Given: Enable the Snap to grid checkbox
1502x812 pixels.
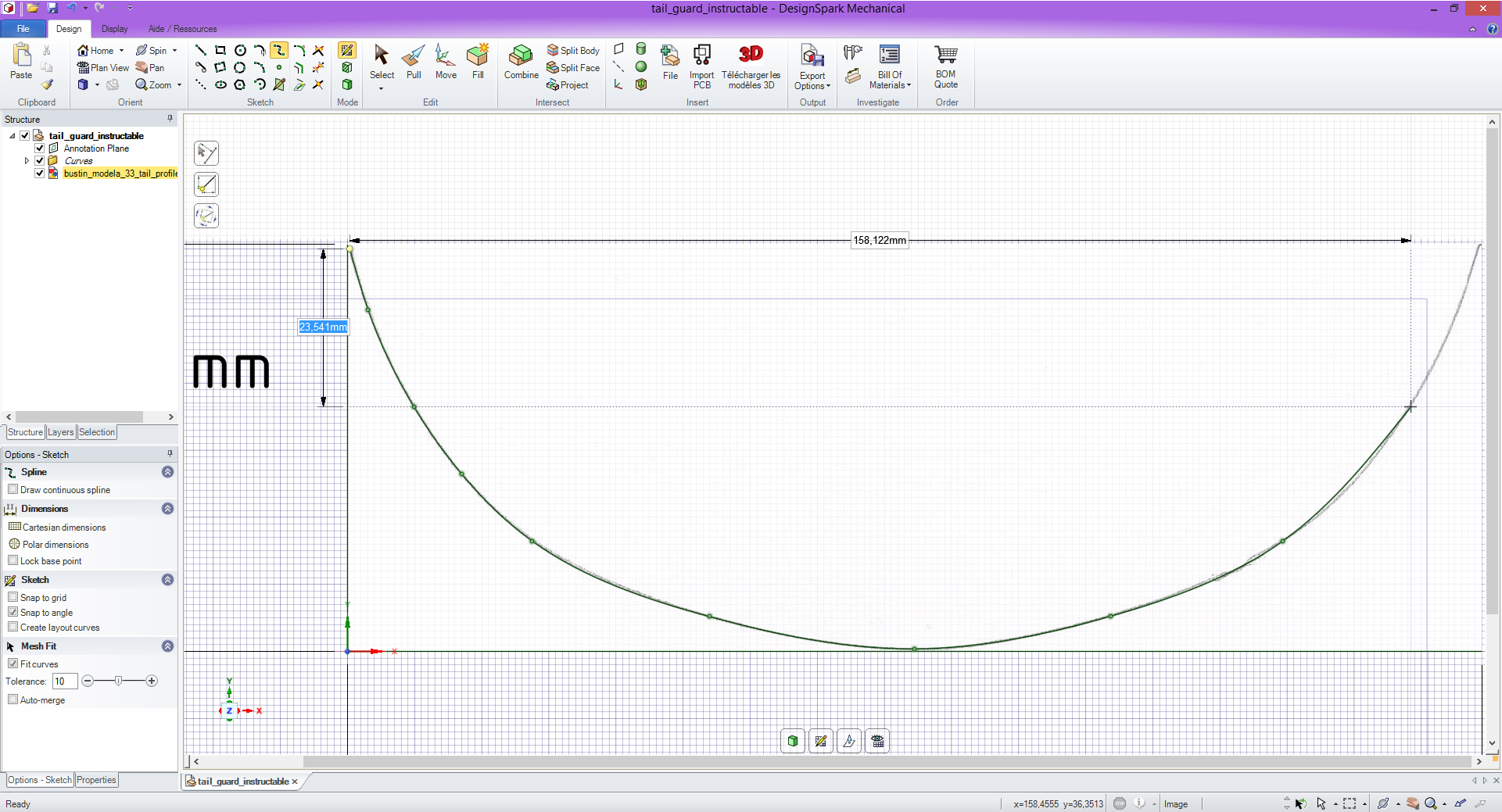Looking at the screenshot, I should click(13, 596).
